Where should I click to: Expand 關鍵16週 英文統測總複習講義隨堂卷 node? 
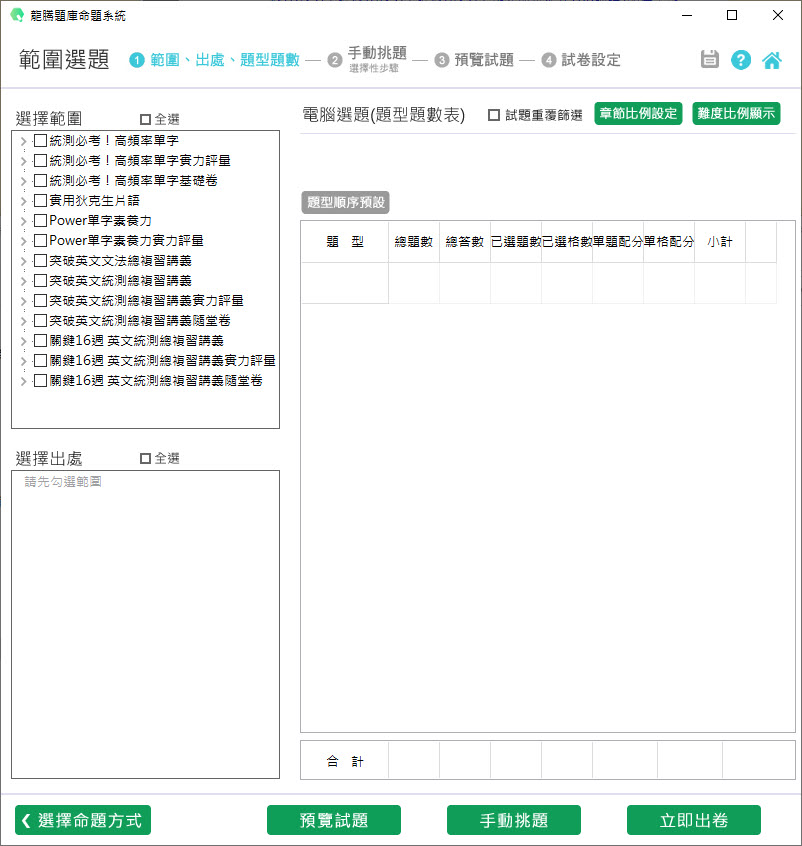pyautogui.click(x=23, y=381)
